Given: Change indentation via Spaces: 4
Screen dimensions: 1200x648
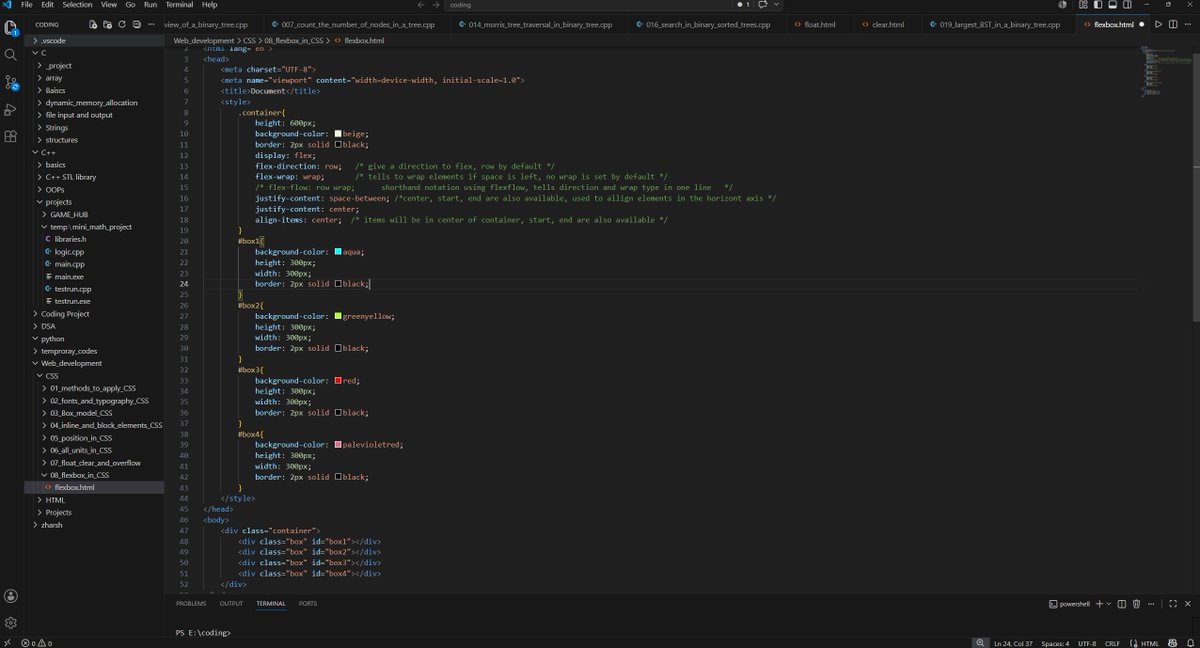Looking at the screenshot, I should tap(1055, 643).
